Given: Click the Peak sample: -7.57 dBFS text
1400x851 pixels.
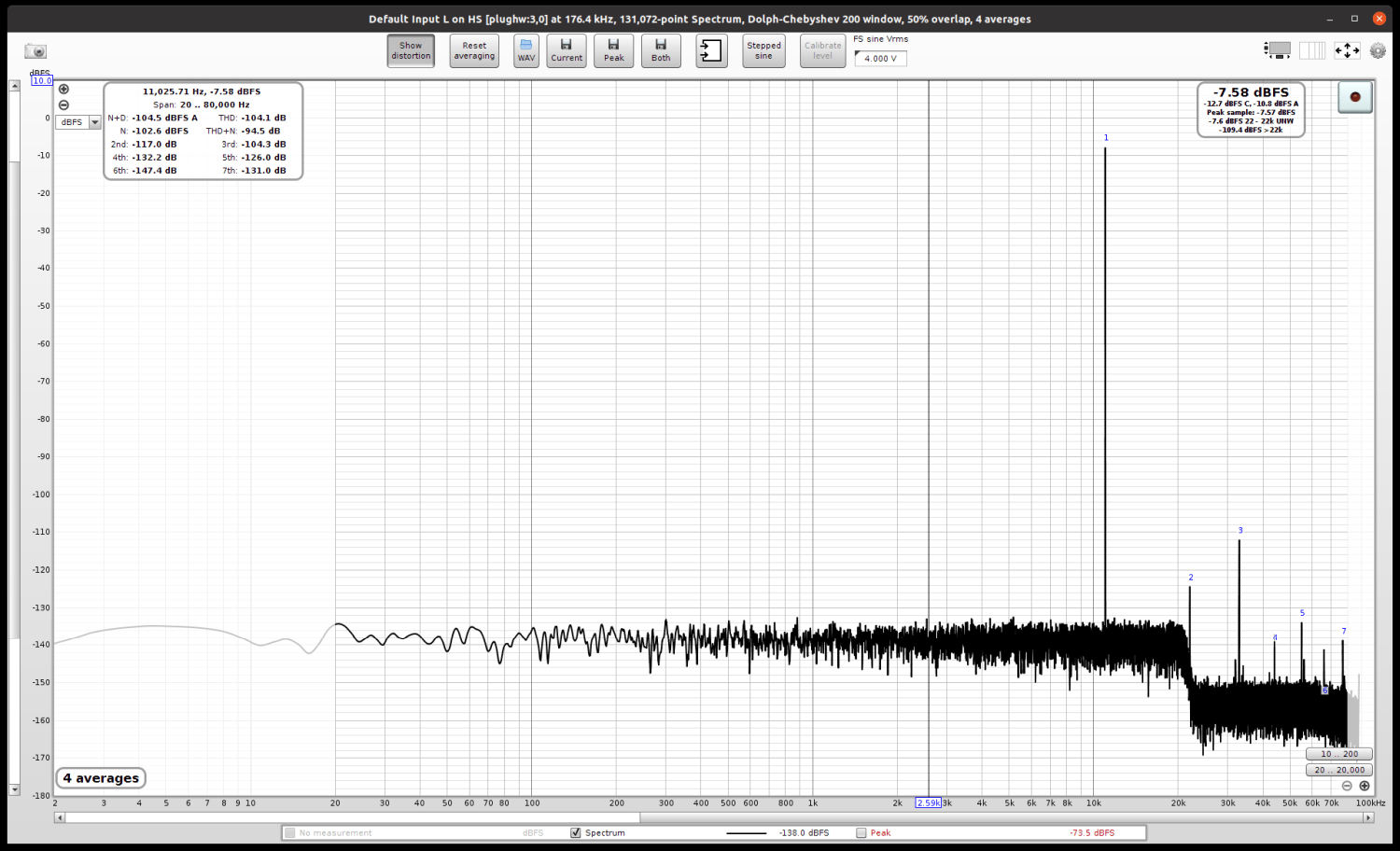Looking at the screenshot, I should pyautogui.click(x=1251, y=112).
